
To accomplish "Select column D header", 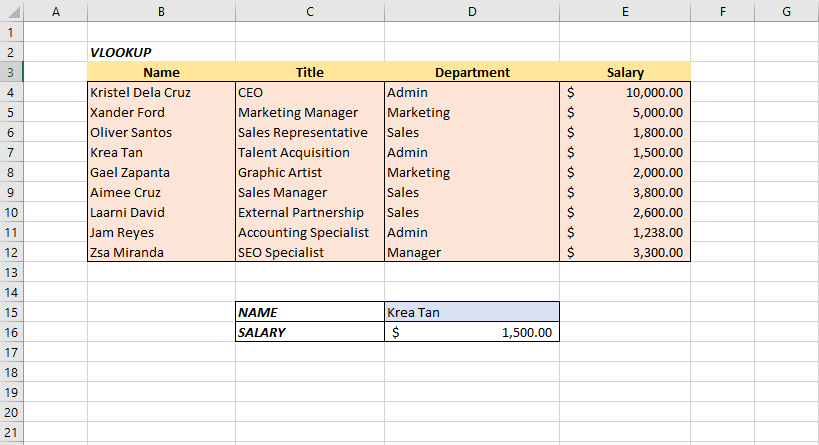I will tap(472, 11).
